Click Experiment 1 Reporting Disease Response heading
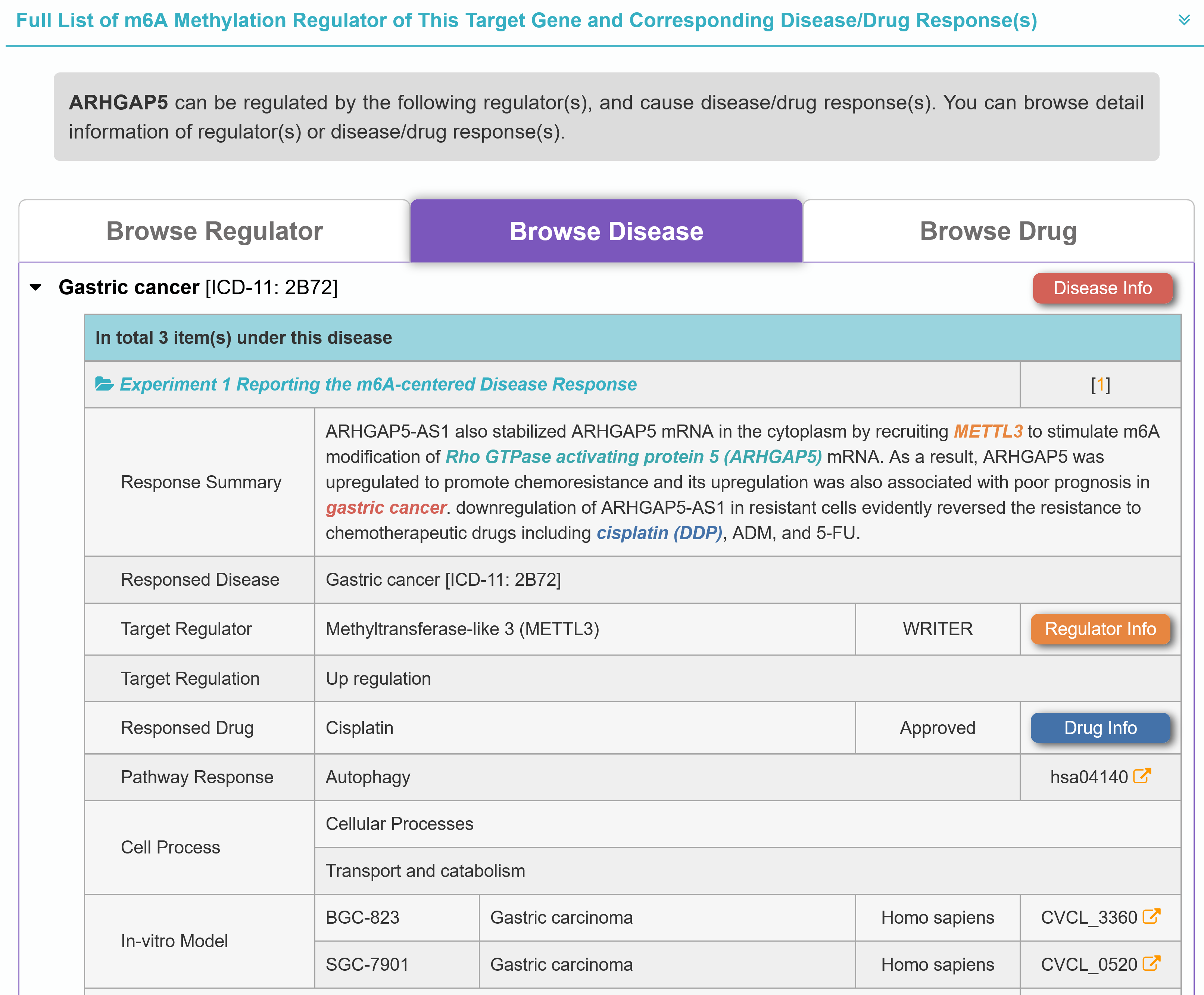Screen dimensions: 1204x995 click(378, 384)
